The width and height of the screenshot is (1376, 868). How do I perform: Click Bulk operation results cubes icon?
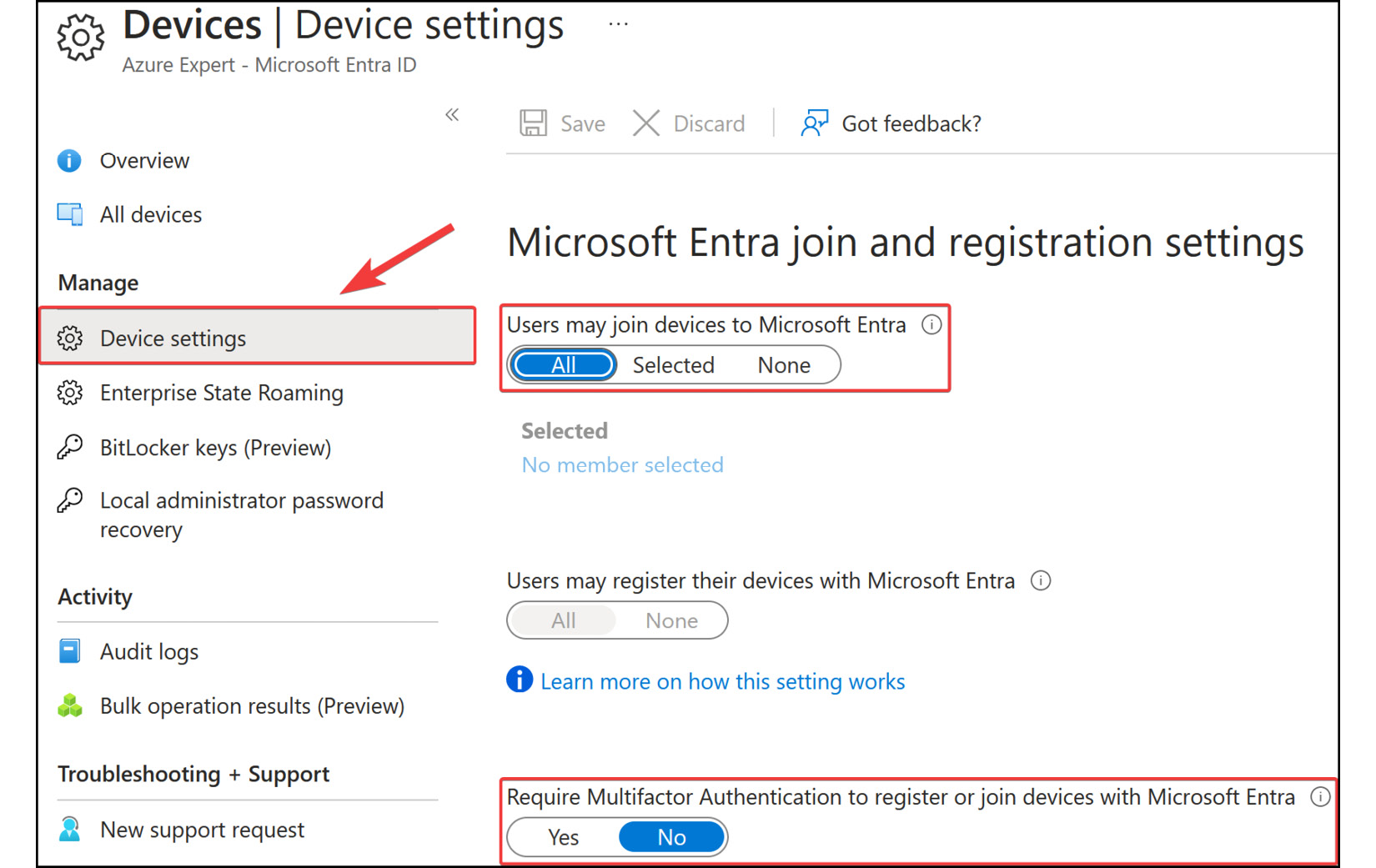click(70, 705)
